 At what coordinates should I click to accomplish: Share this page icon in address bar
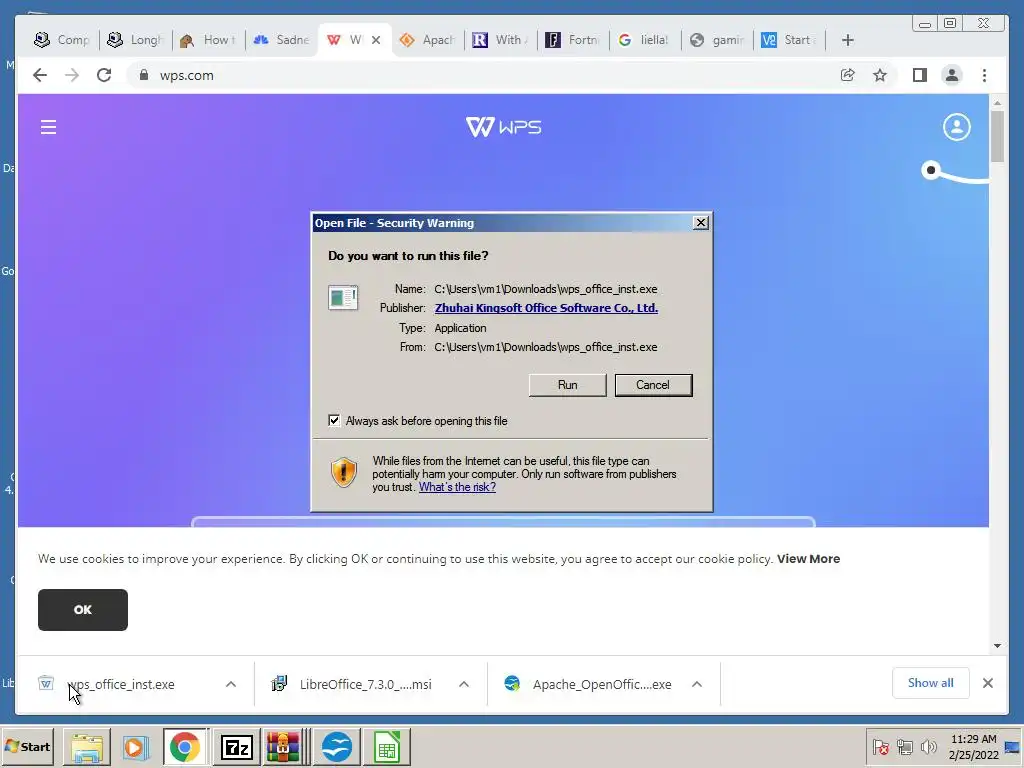coord(848,75)
